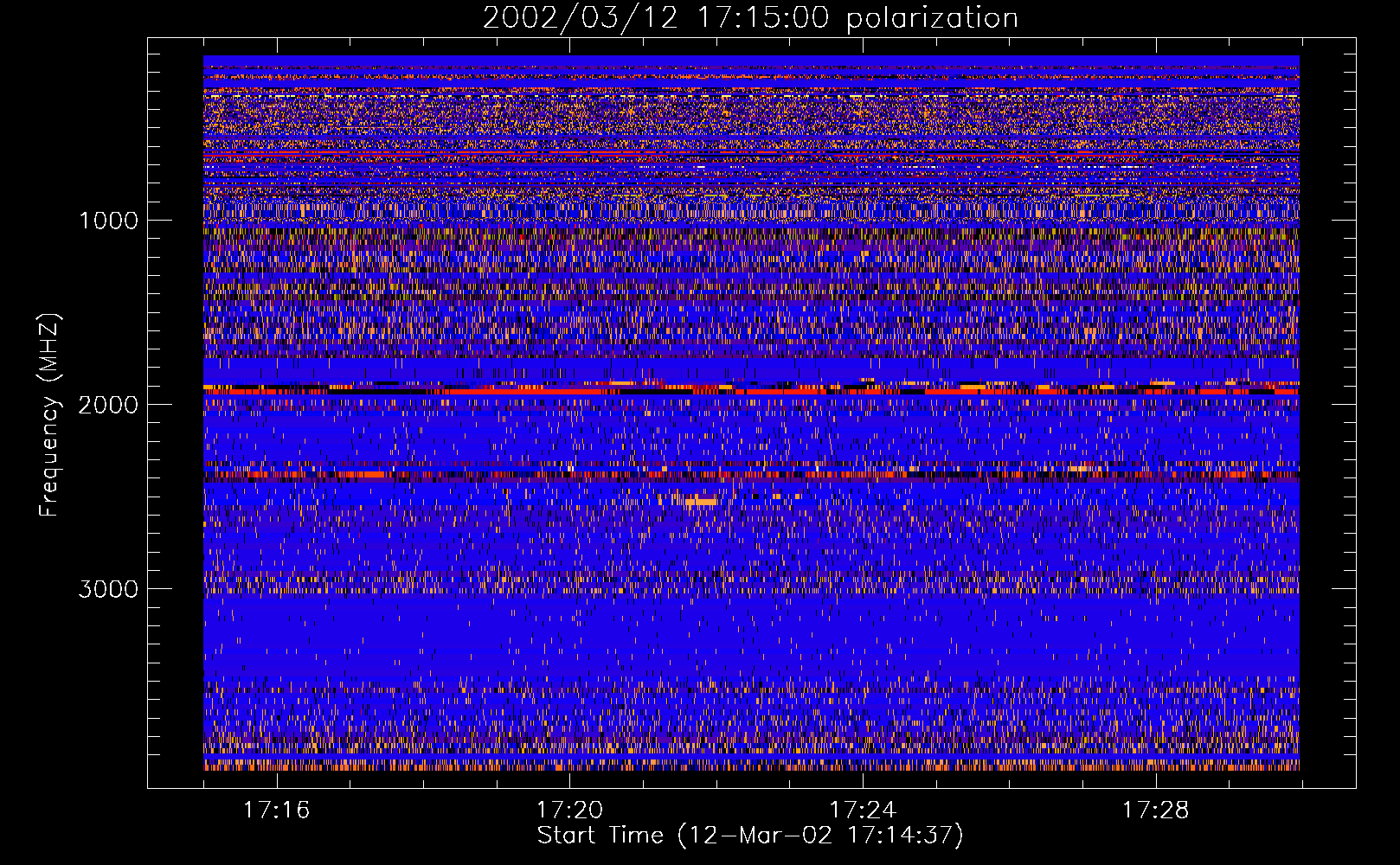Click the red band near 2400 MHz
The height and width of the screenshot is (865, 1400).
[x=751, y=474]
